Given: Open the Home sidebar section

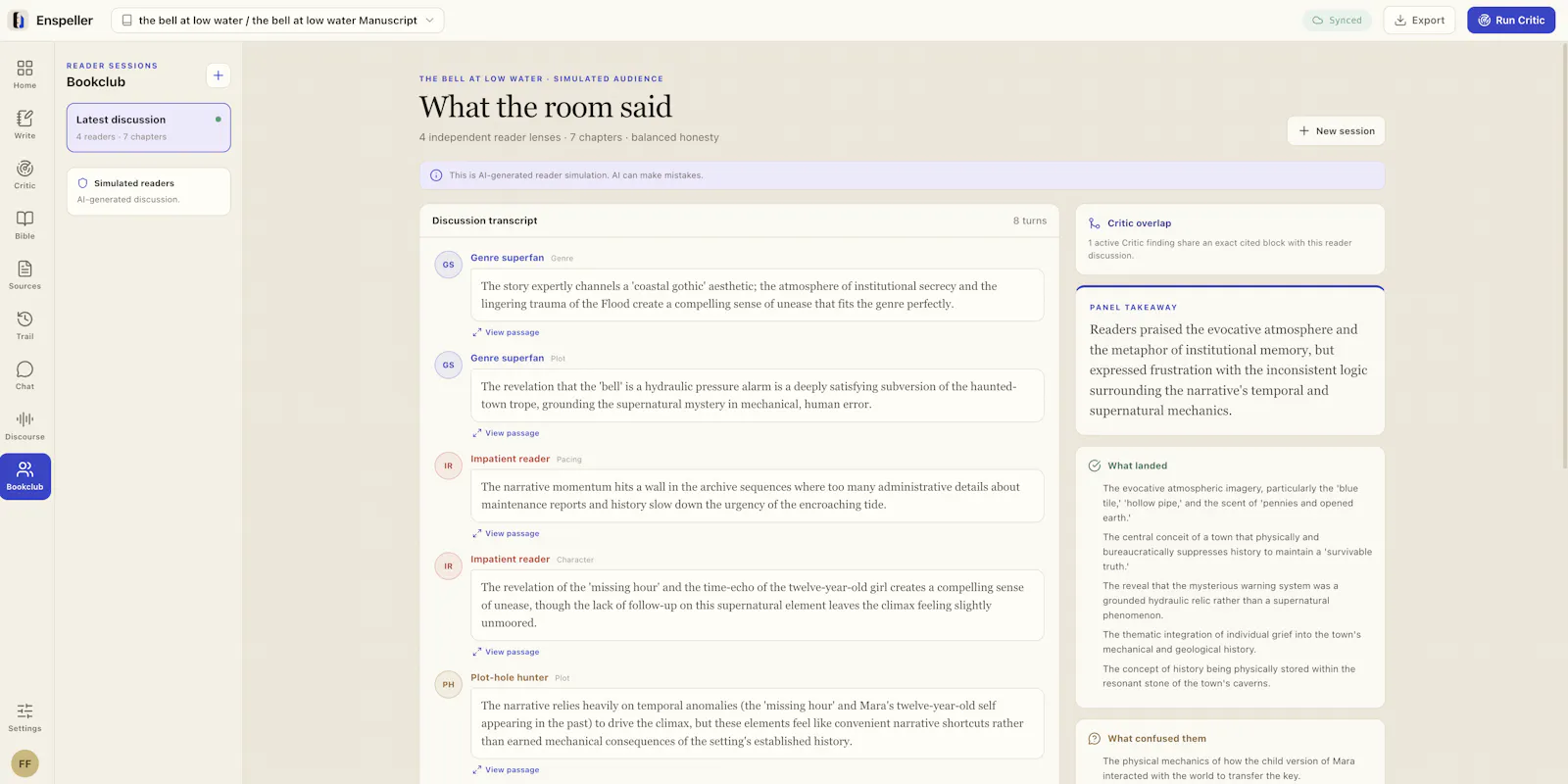Looking at the screenshot, I should point(25,73).
